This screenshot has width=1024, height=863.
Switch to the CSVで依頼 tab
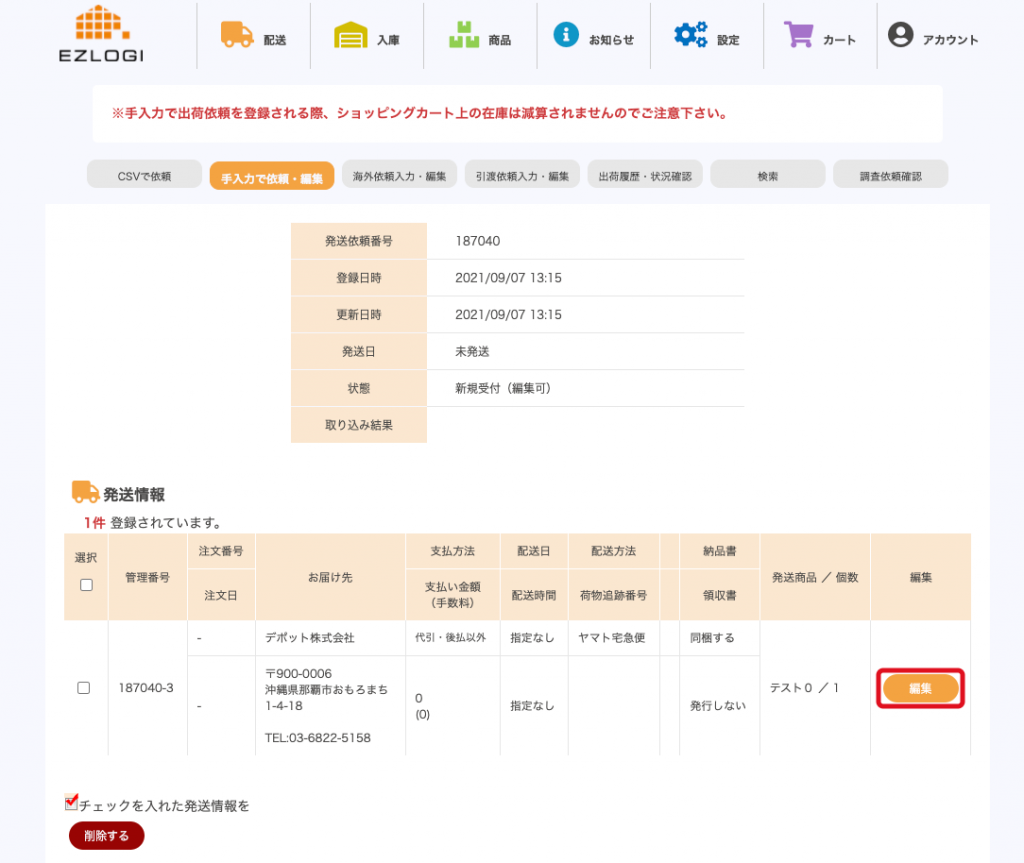(x=144, y=176)
